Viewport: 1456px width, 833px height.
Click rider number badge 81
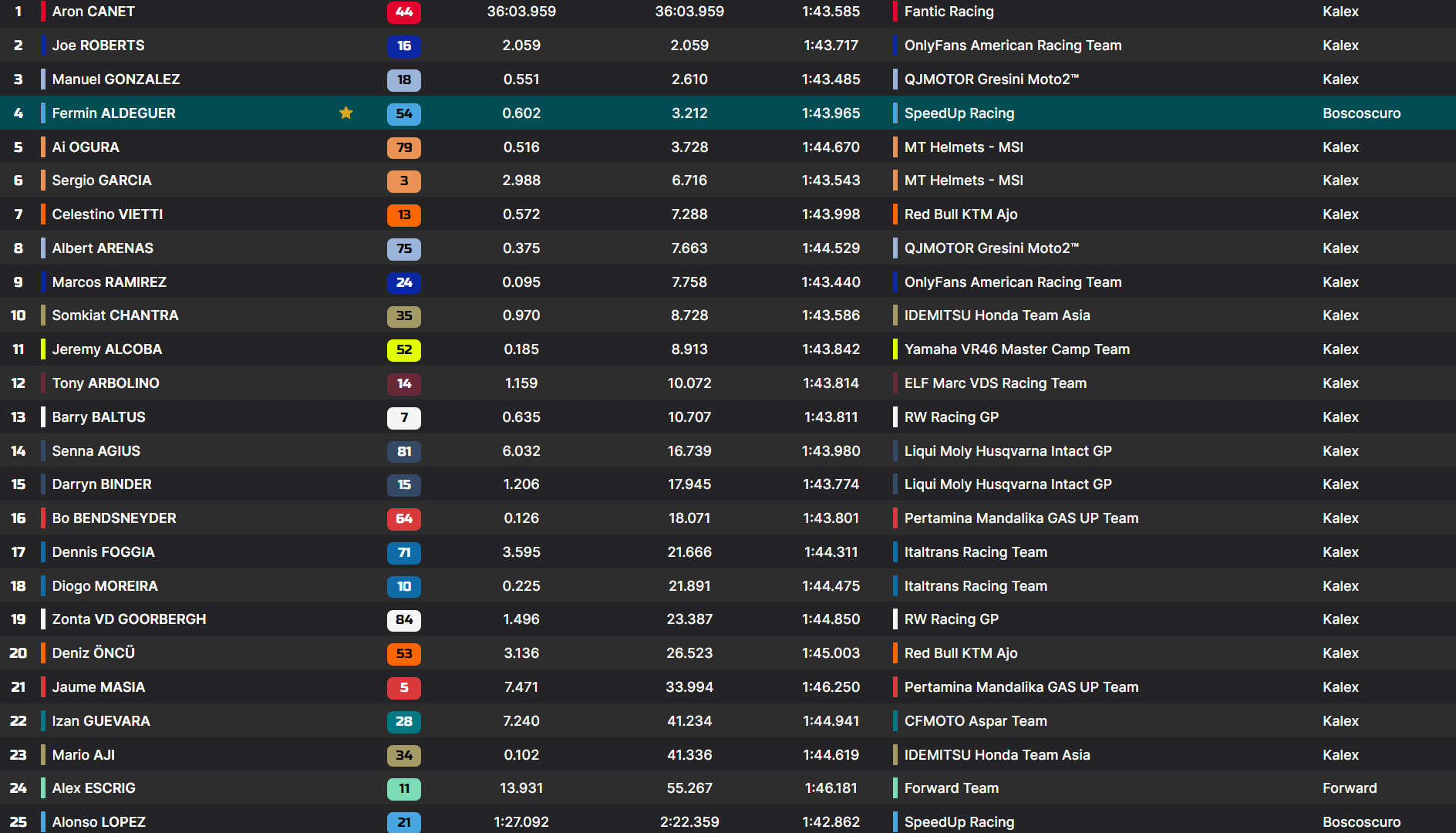tap(404, 451)
